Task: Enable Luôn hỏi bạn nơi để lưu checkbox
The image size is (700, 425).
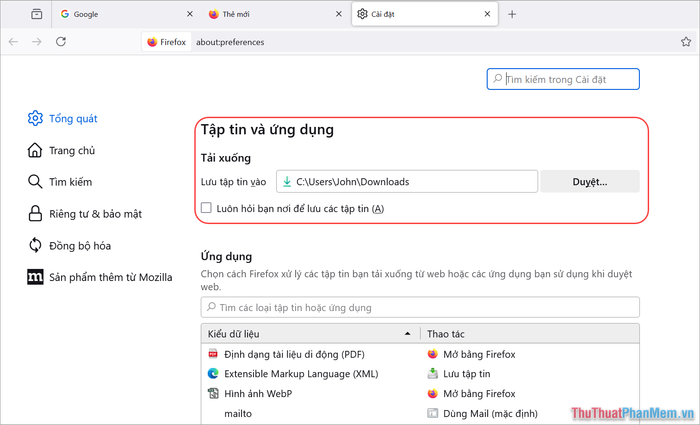Action: [x=206, y=208]
